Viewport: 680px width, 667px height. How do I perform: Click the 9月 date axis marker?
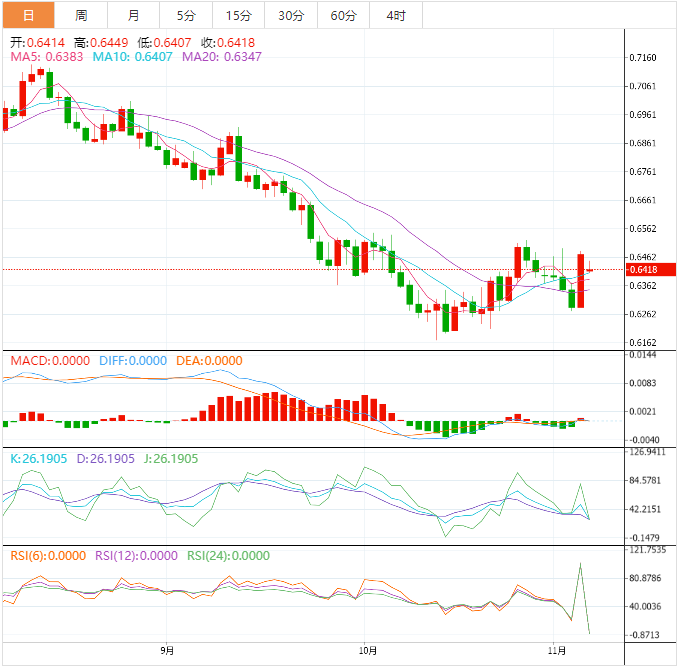pyautogui.click(x=167, y=651)
